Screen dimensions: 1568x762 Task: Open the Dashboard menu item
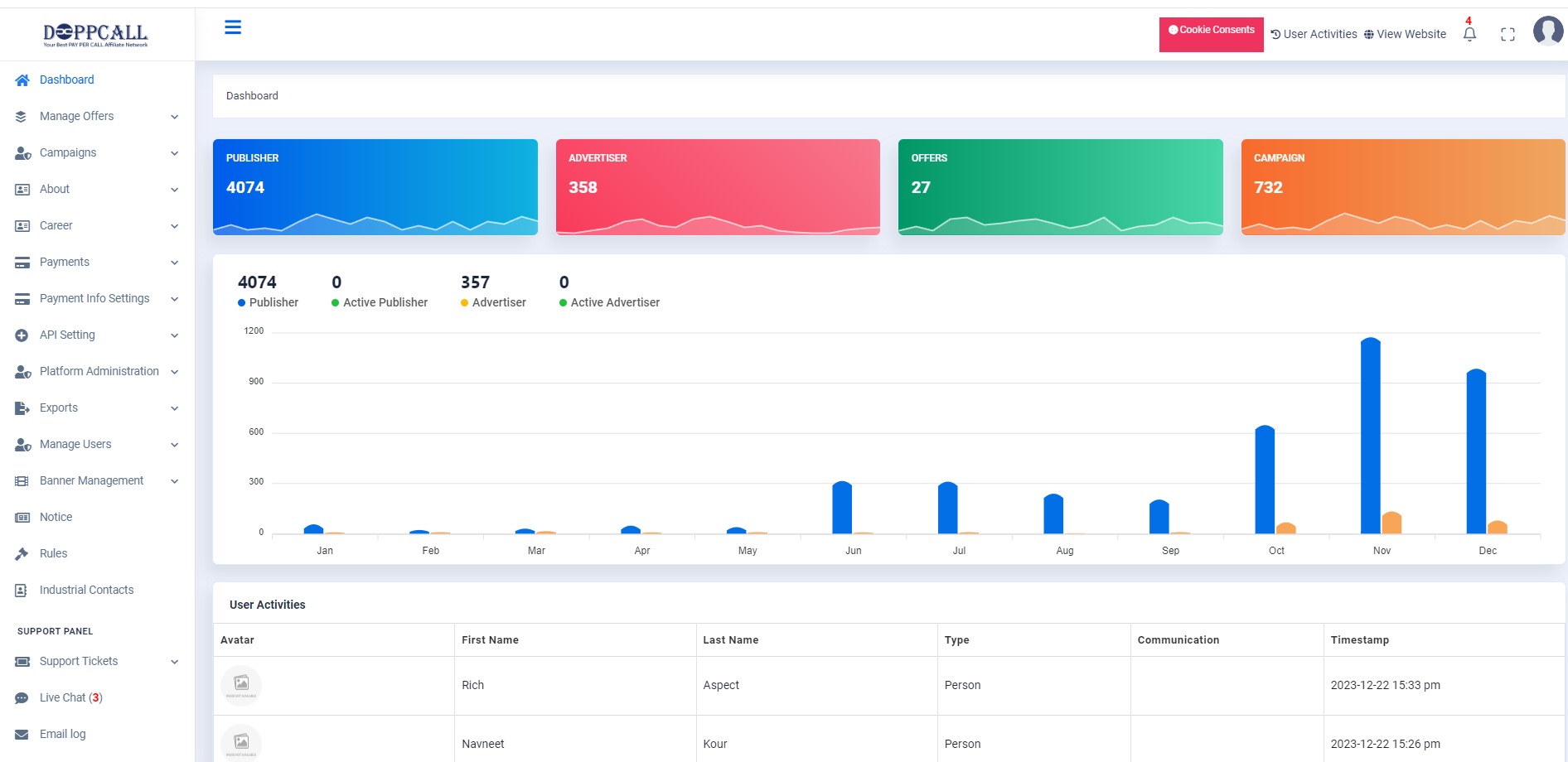(66, 80)
